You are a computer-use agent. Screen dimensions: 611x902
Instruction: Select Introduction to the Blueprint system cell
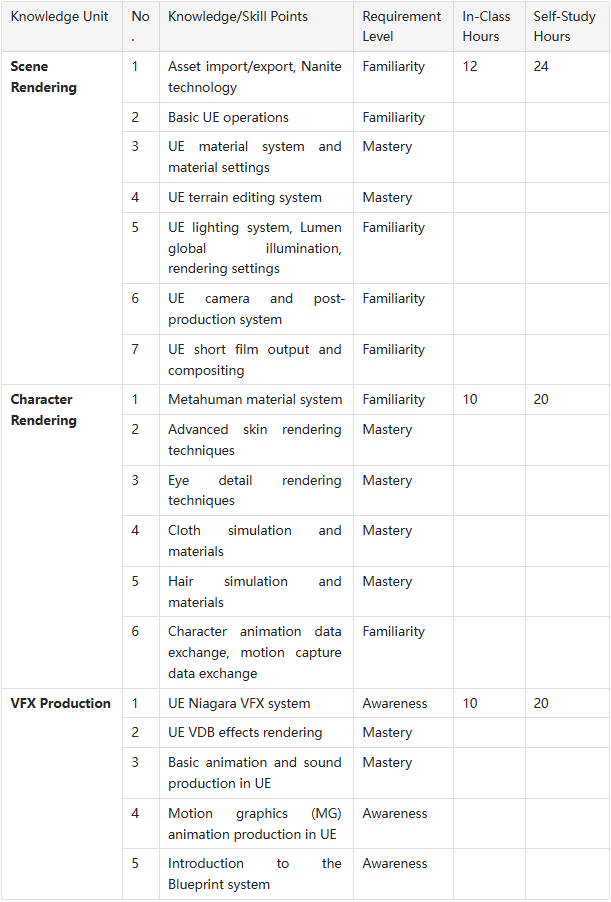[x=256, y=874]
